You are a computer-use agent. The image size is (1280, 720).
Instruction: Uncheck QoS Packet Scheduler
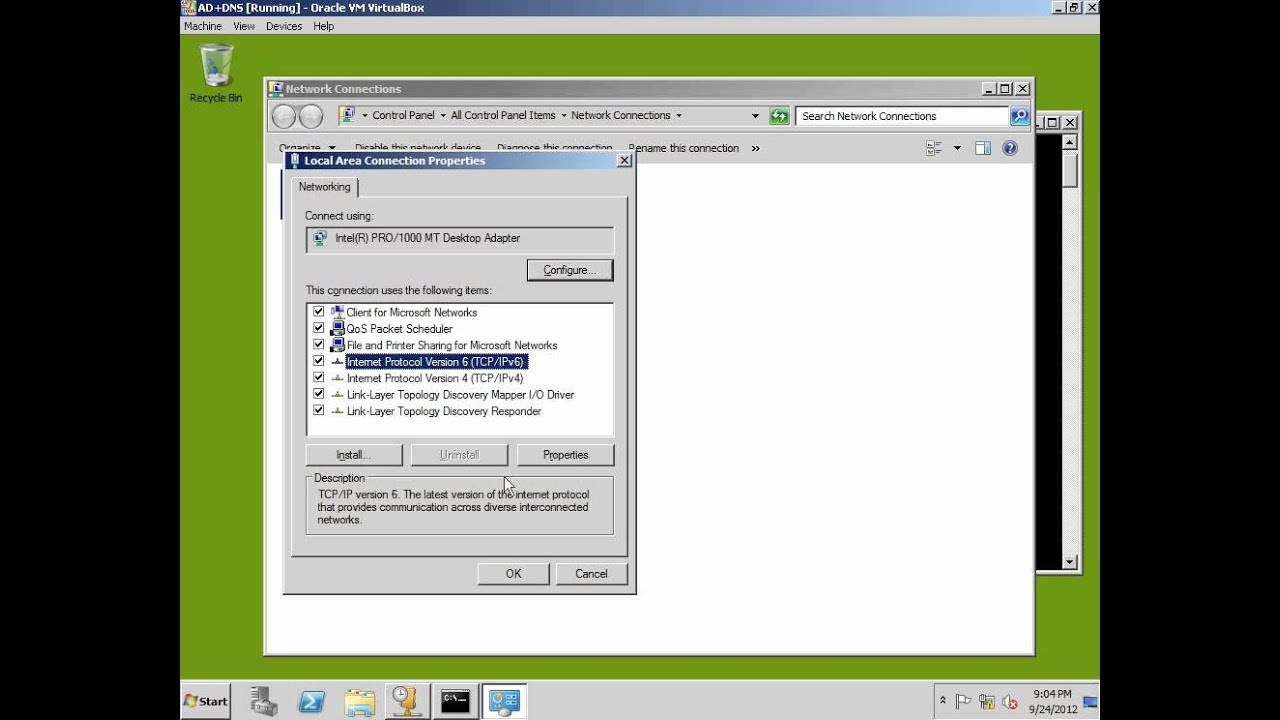319,328
